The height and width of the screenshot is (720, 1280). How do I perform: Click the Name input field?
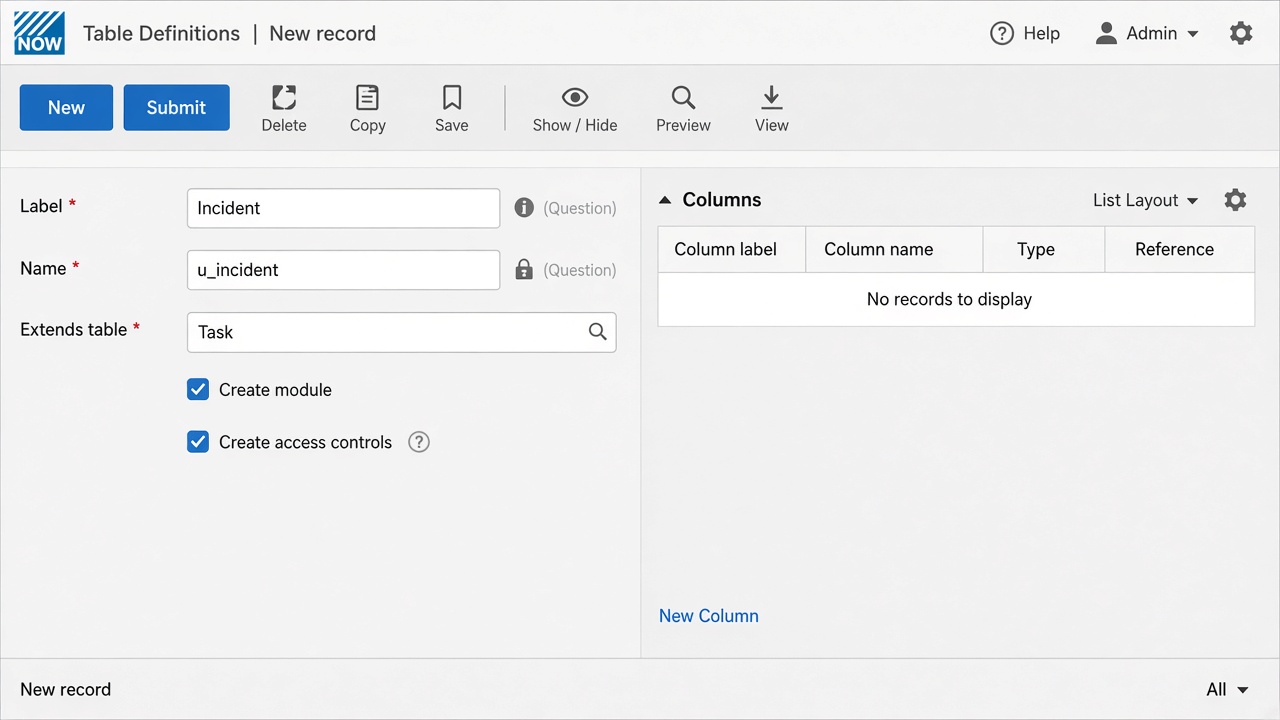pos(343,270)
